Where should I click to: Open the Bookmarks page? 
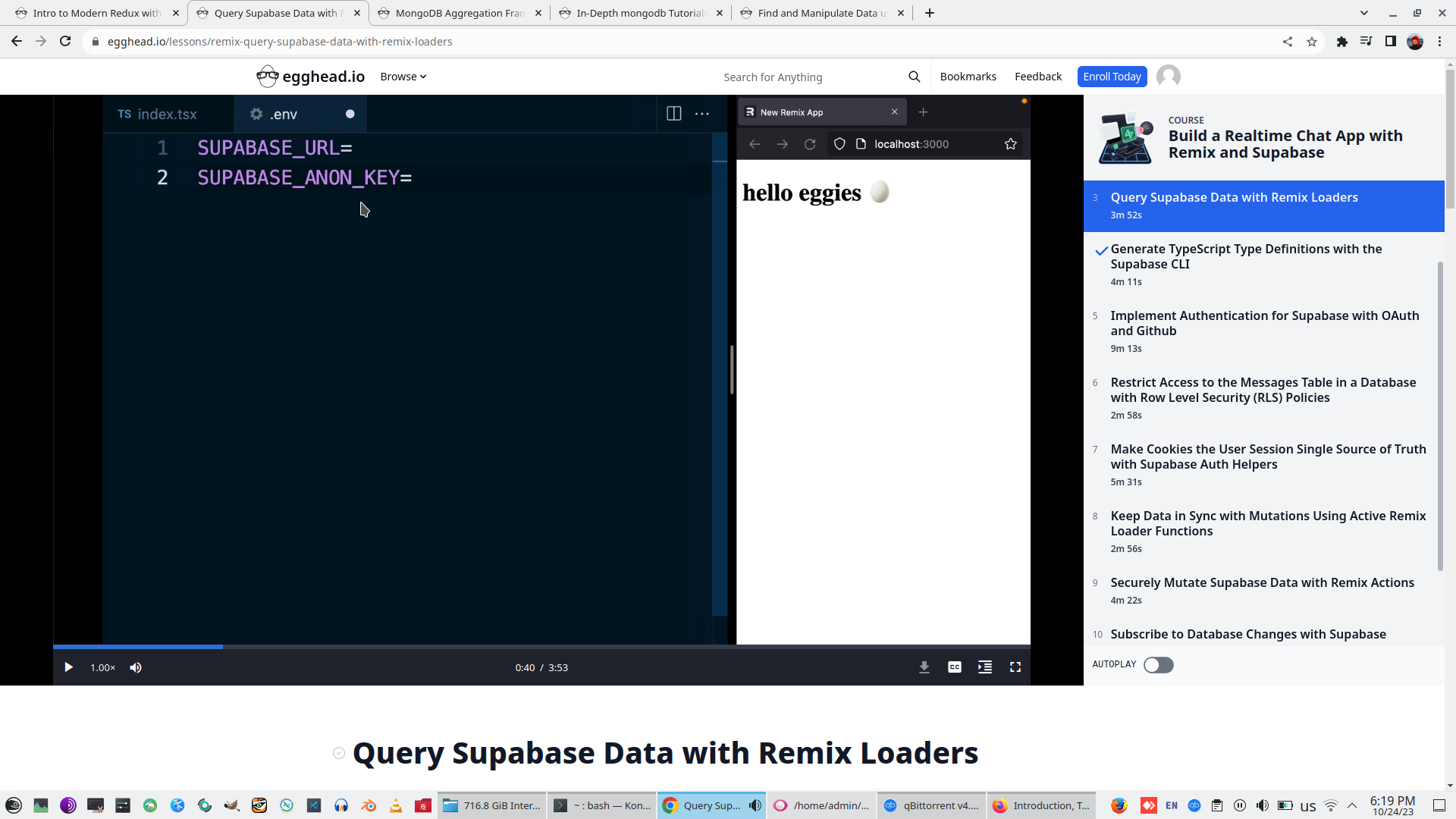[968, 77]
